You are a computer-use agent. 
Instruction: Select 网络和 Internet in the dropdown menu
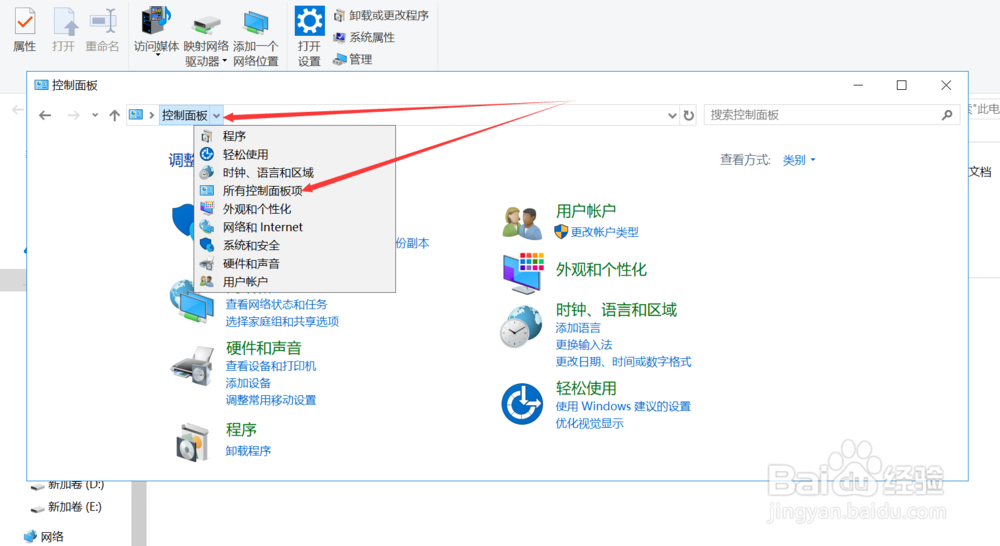tap(295, 227)
